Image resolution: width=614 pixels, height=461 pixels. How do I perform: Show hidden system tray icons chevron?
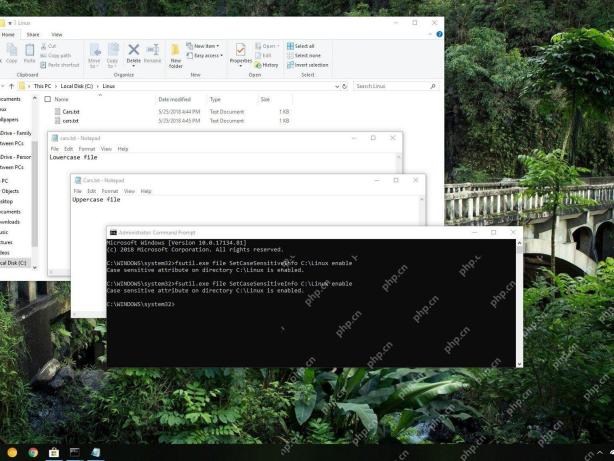tap(600, 453)
